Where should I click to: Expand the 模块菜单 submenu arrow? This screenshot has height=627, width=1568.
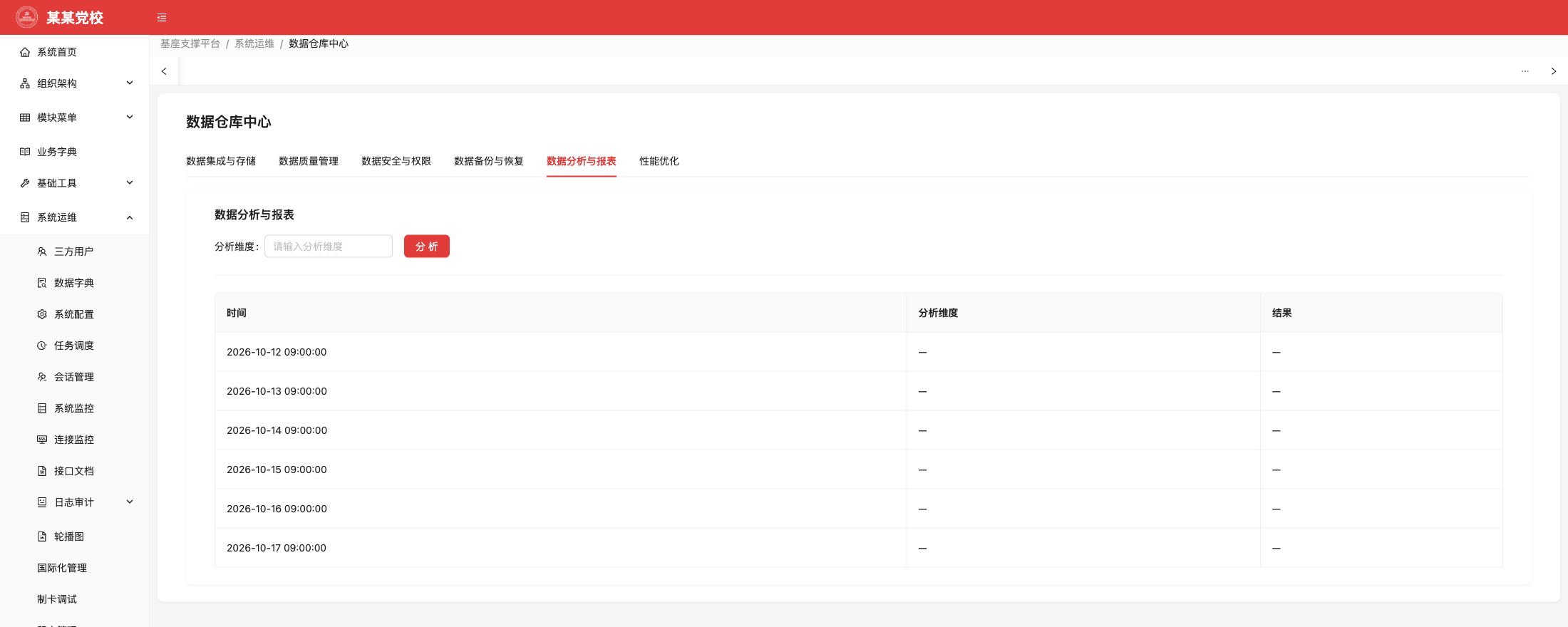pos(130,118)
